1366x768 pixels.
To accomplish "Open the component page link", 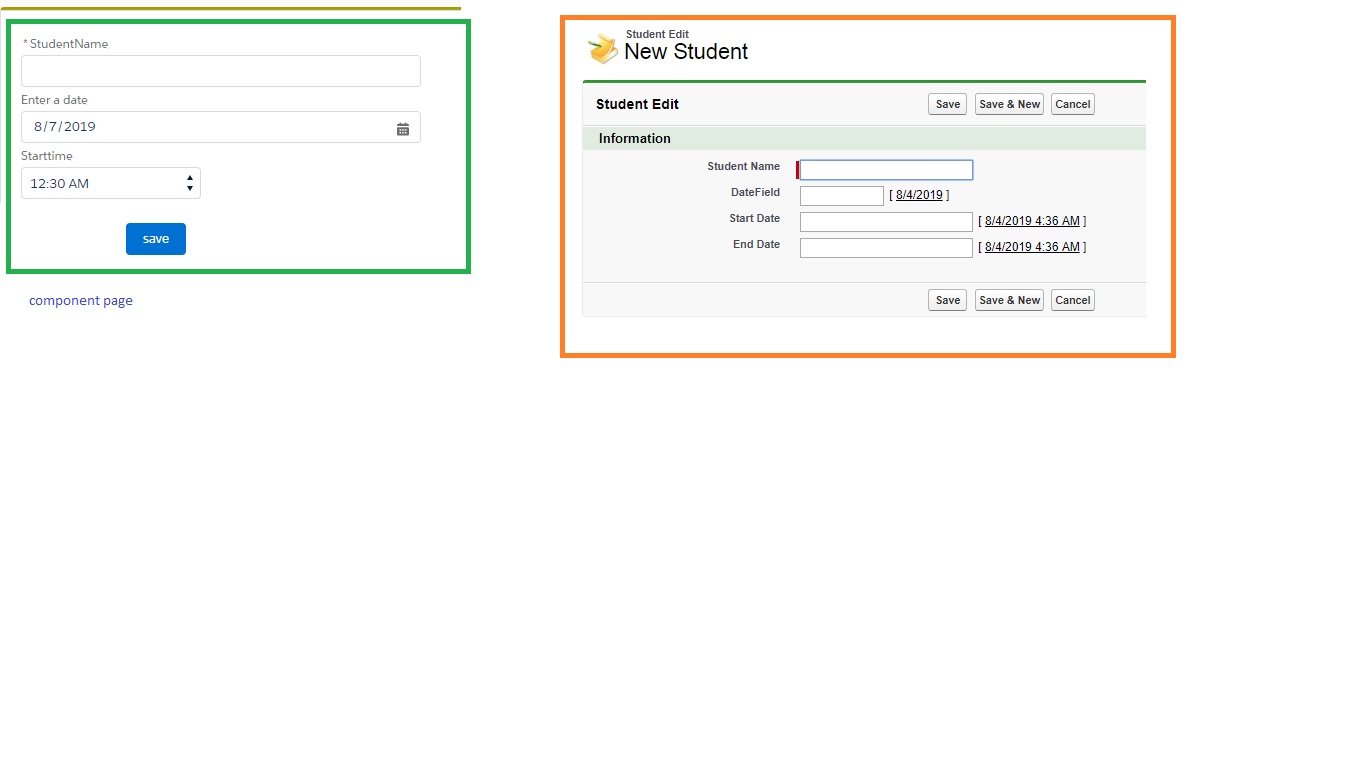I will click(81, 300).
